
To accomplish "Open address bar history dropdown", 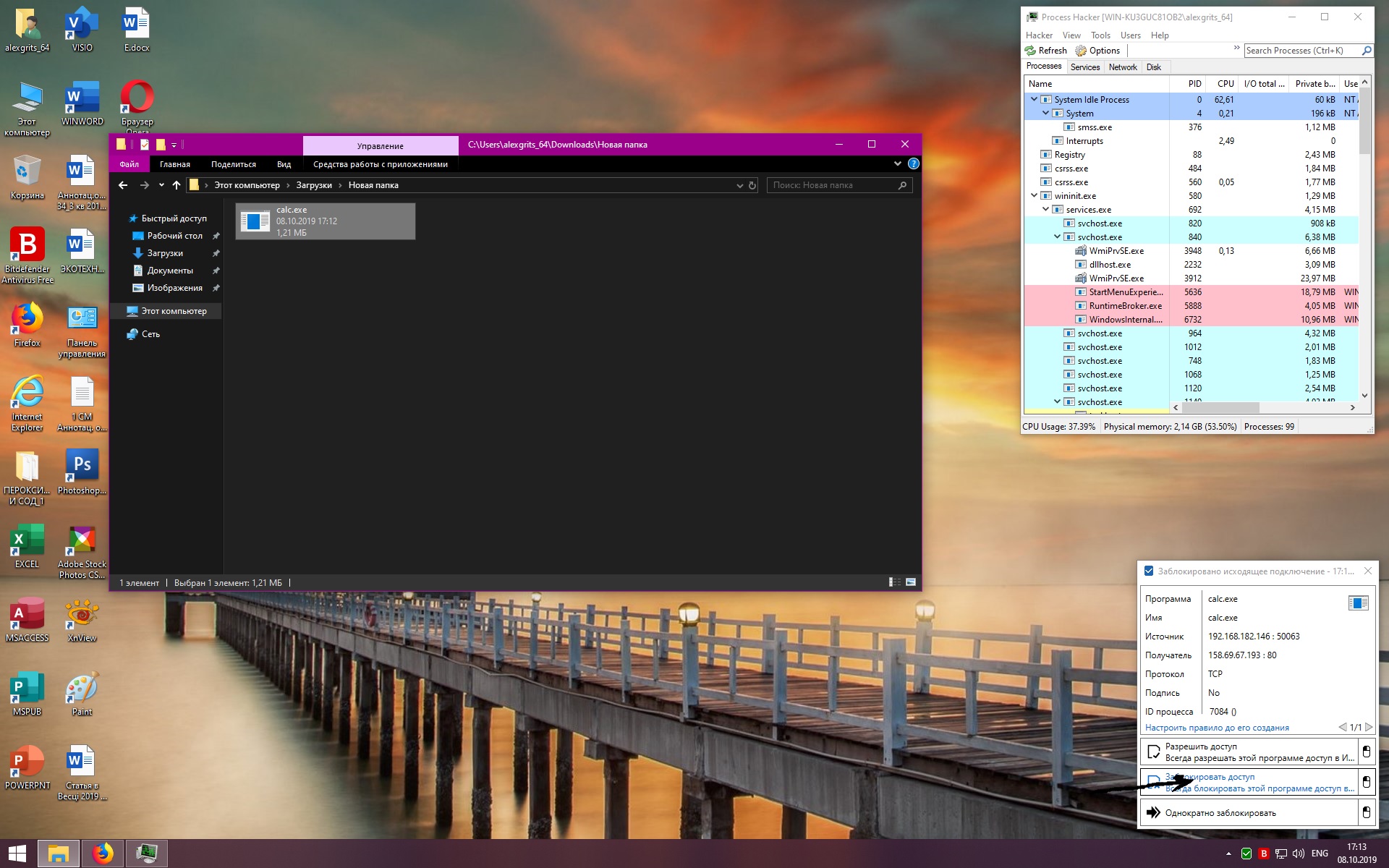I will coord(739,186).
